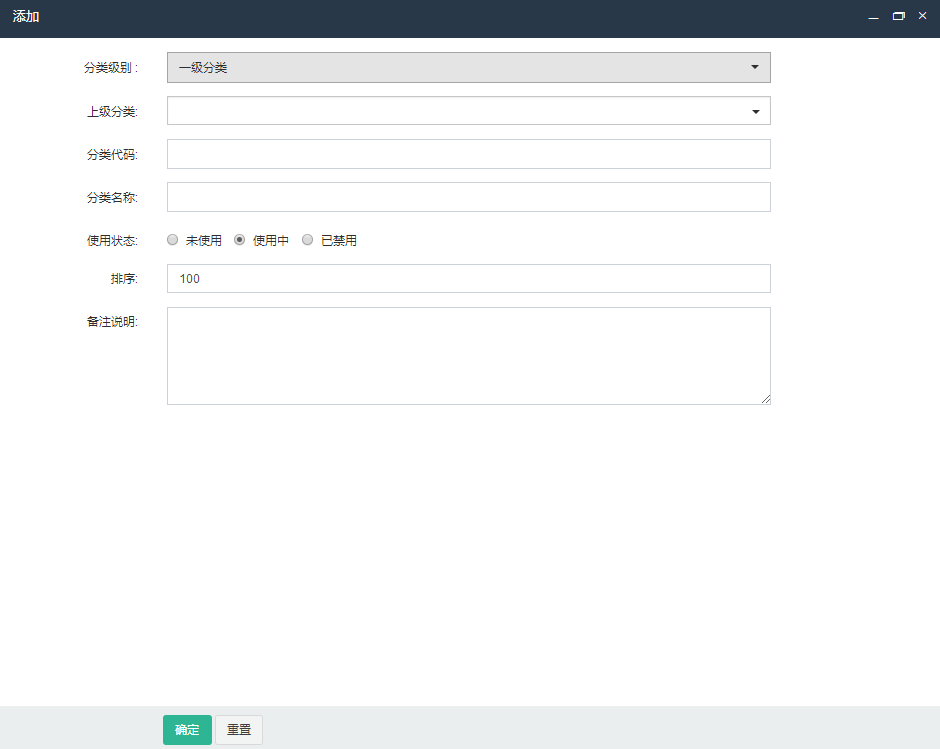940x749 pixels.
Task: Click the 重置 reset button
Action: click(x=239, y=730)
